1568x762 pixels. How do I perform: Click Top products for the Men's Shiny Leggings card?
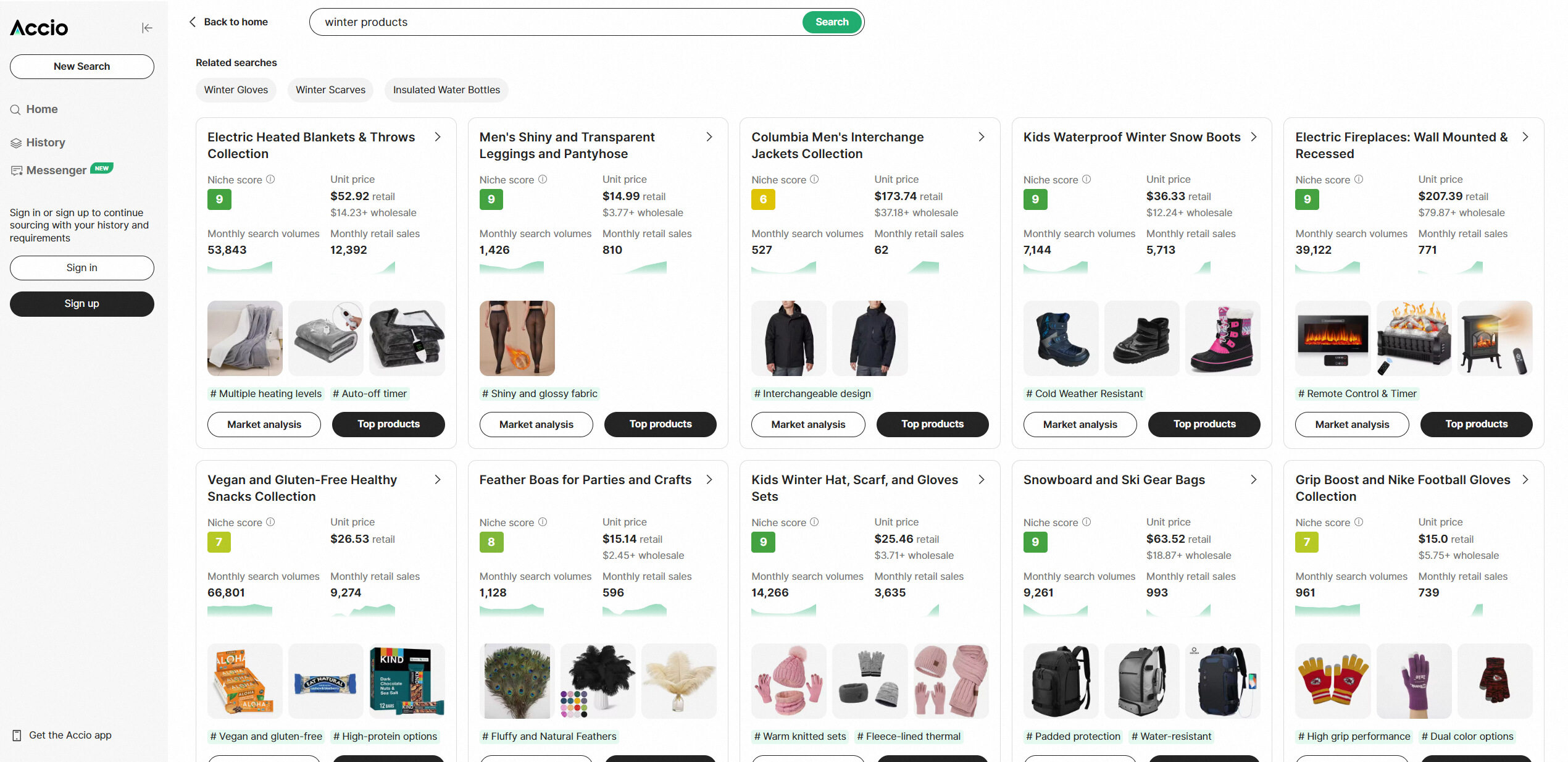(x=660, y=425)
